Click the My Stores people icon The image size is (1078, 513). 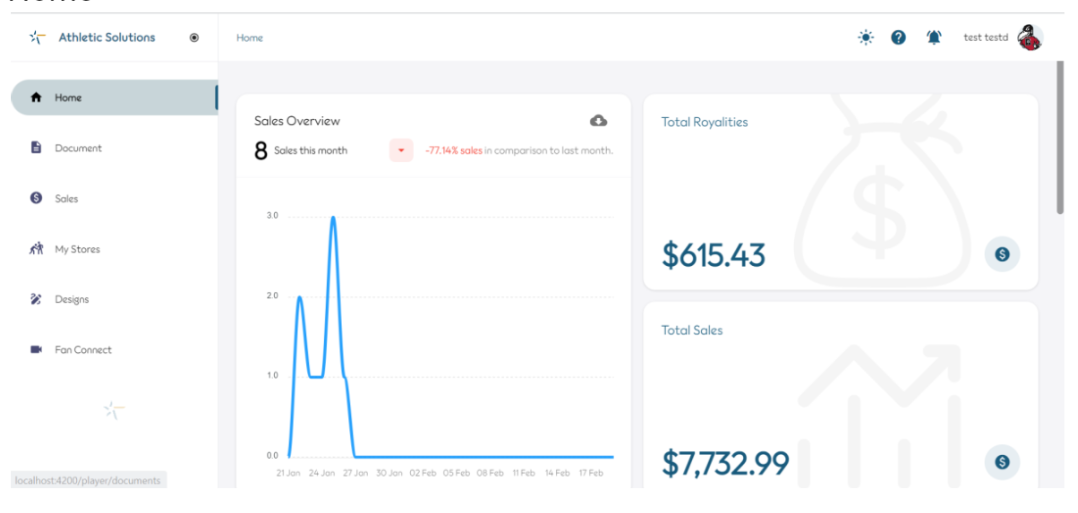click(x=36, y=248)
